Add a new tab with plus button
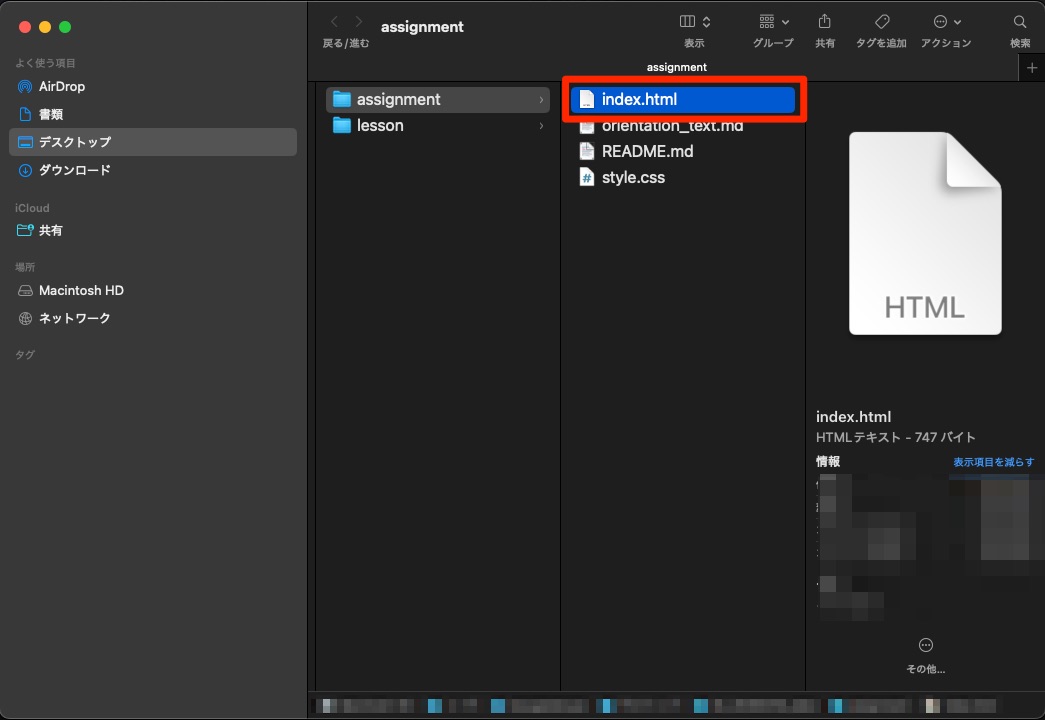 [x=1032, y=67]
